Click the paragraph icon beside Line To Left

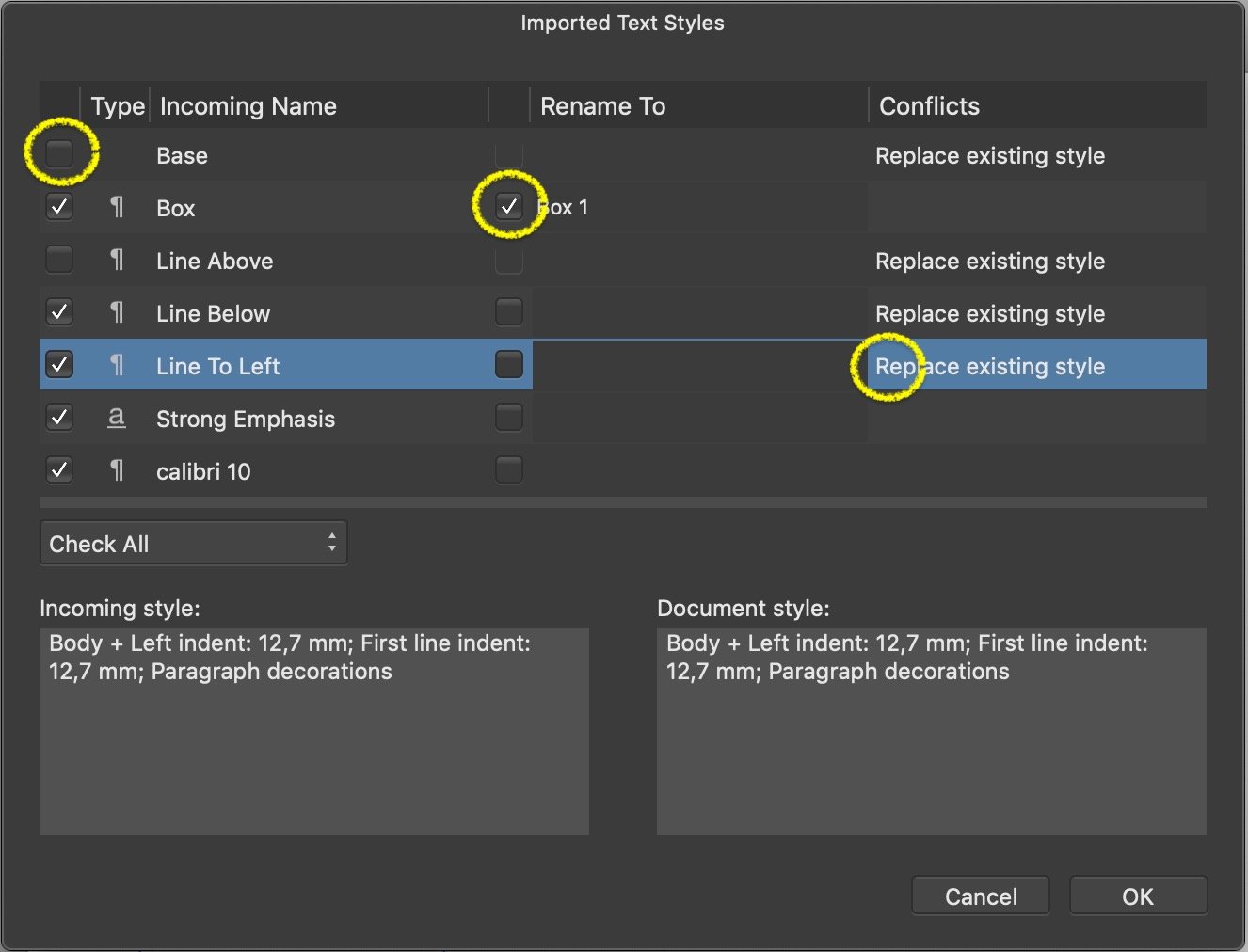[117, 365]
